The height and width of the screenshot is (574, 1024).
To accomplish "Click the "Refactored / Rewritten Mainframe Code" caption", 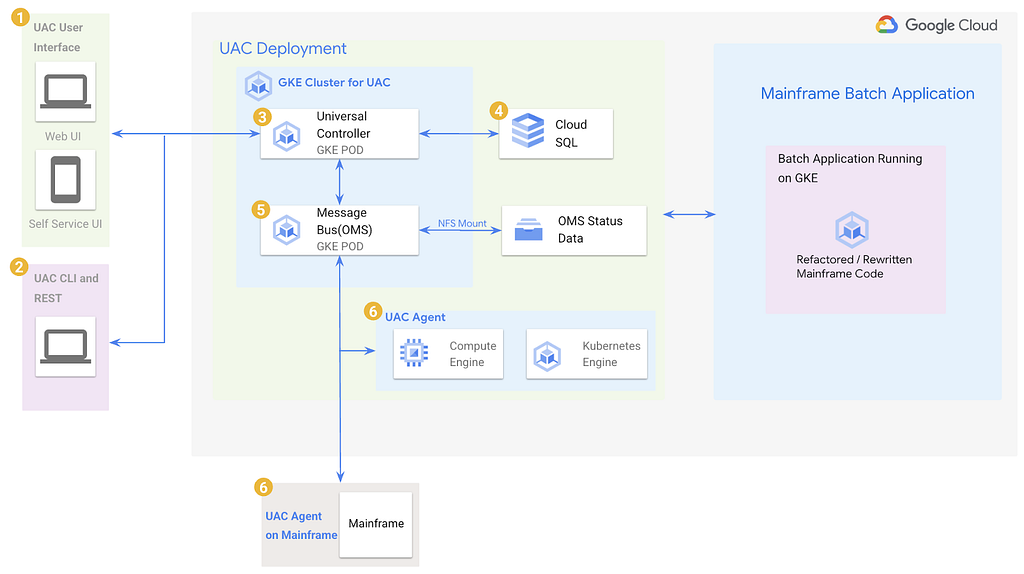I will pyautogui.click(x=854, y=266).
